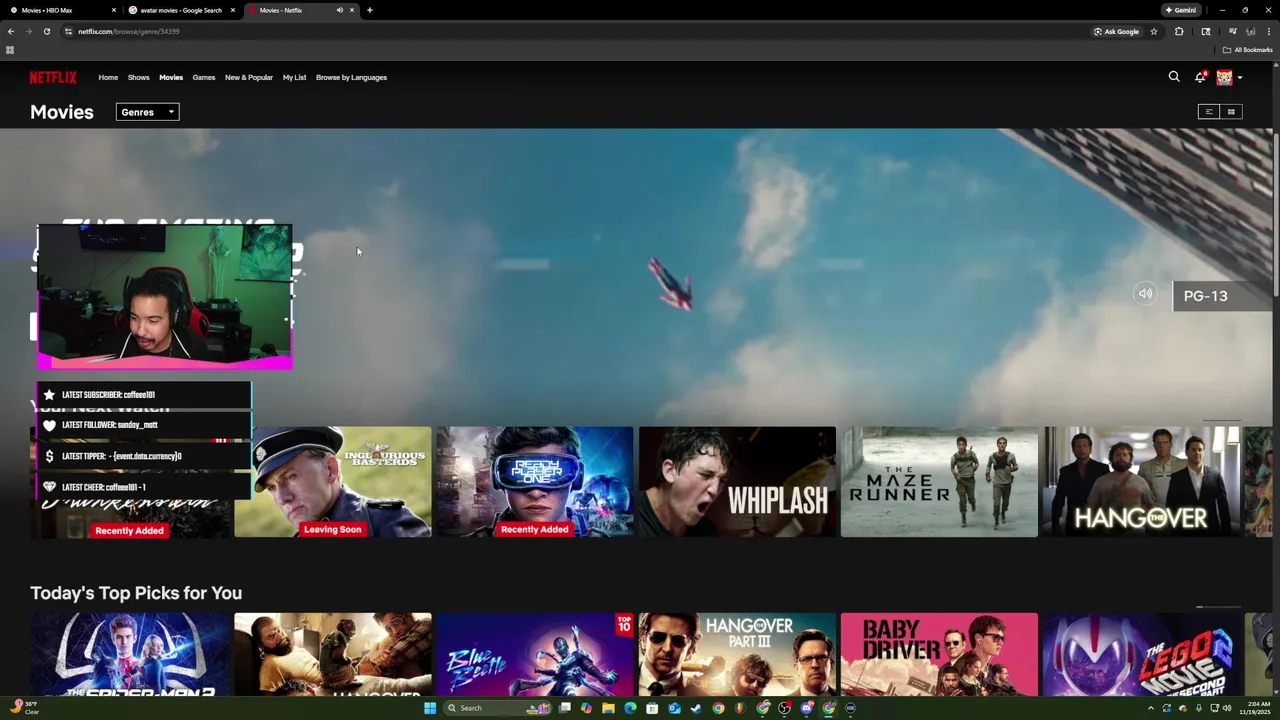
Task: Open Inglourious Basterds thumbnail
Action: point(333,482)
